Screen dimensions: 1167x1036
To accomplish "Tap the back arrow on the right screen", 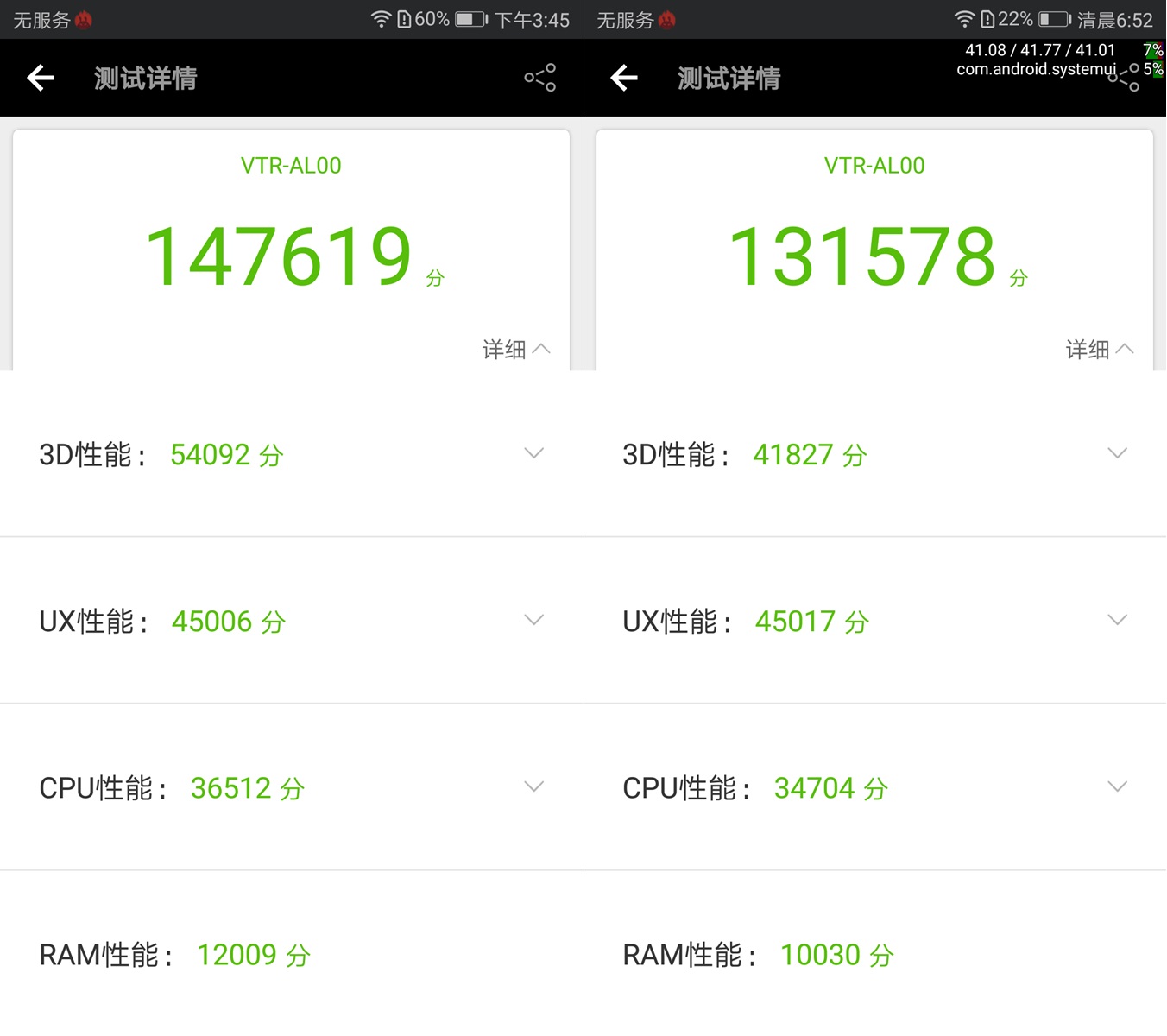I will coord(623,78).
